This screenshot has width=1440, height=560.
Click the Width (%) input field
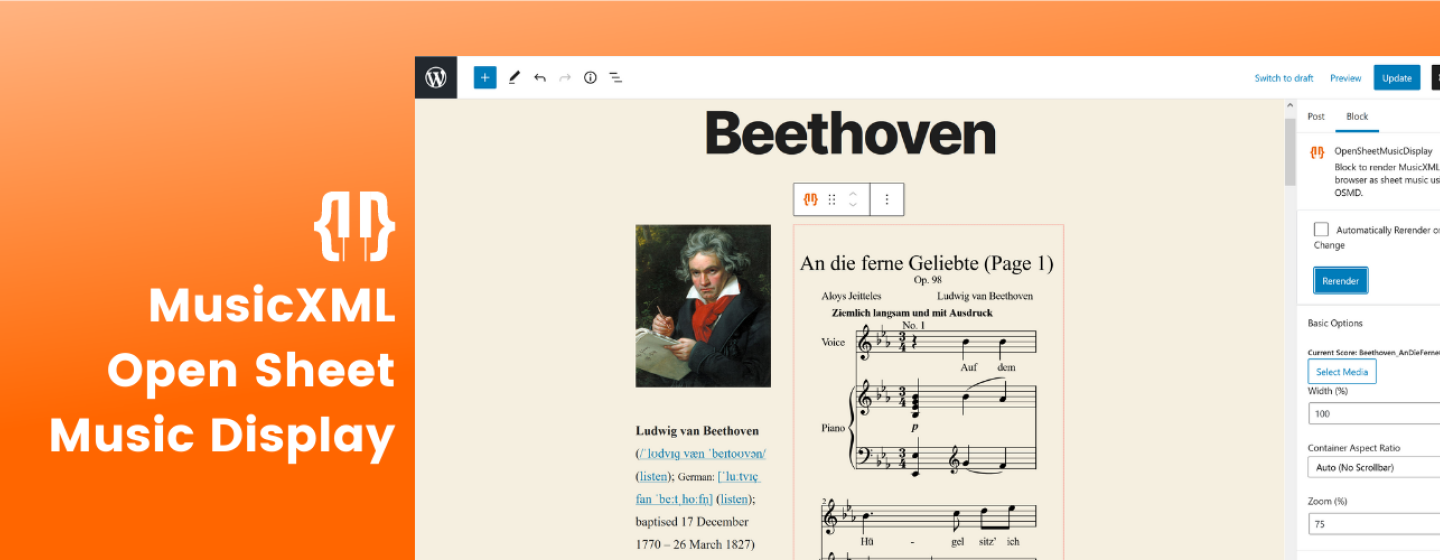coord(1374,413)
